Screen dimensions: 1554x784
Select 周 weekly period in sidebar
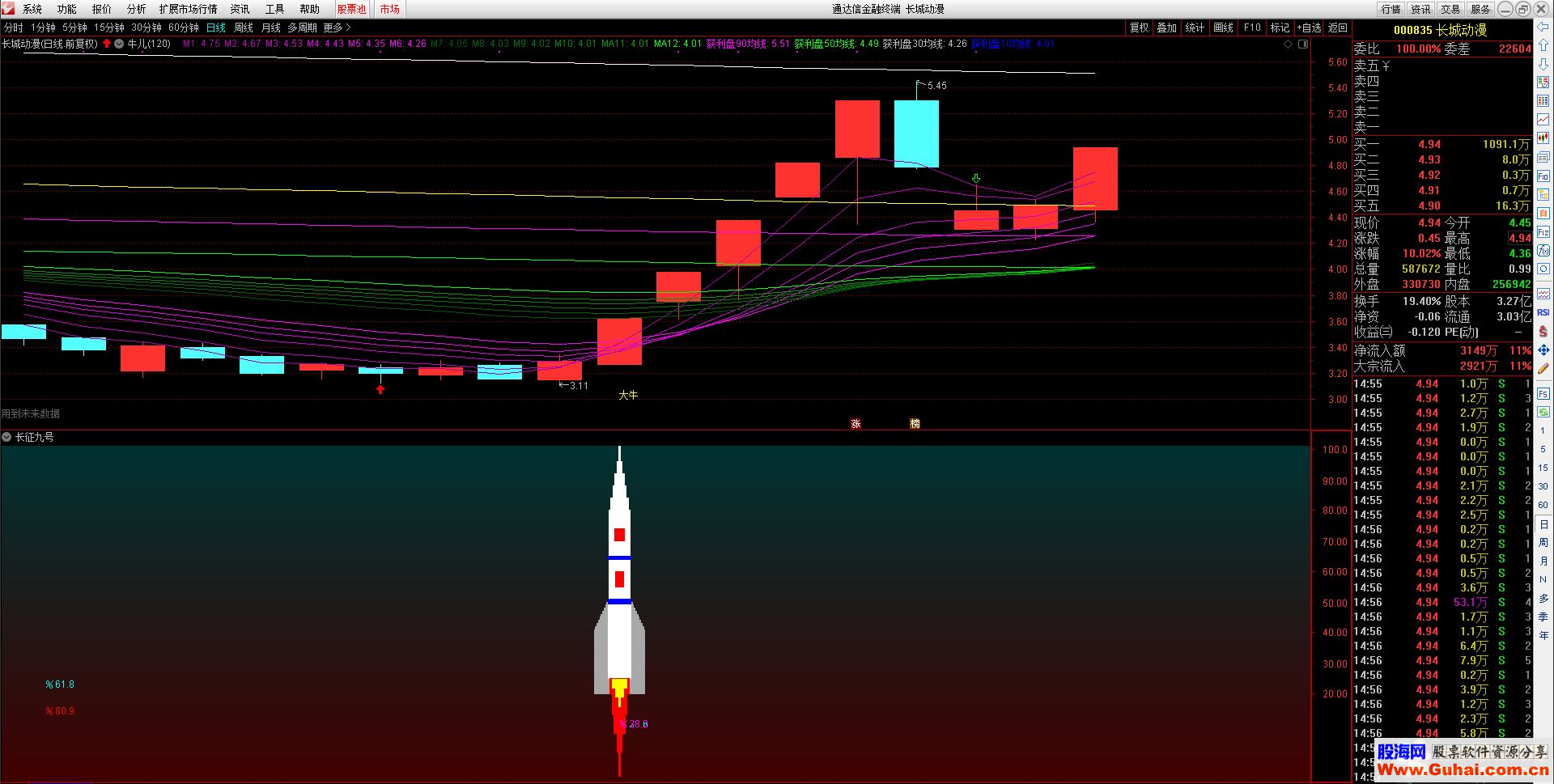point(1543,543)
